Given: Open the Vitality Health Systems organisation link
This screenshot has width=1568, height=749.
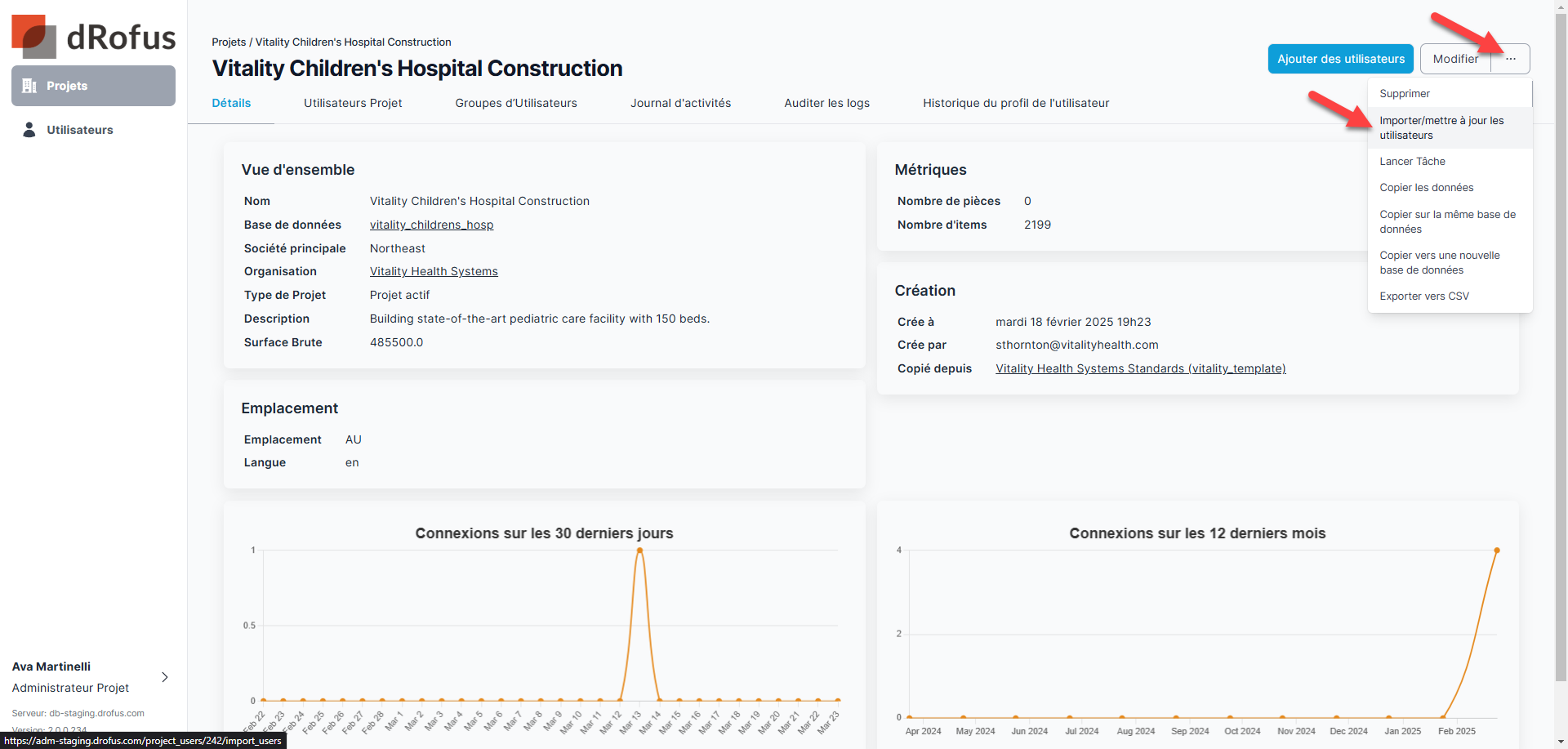Looking at the screenshot, I should point(434,271).
